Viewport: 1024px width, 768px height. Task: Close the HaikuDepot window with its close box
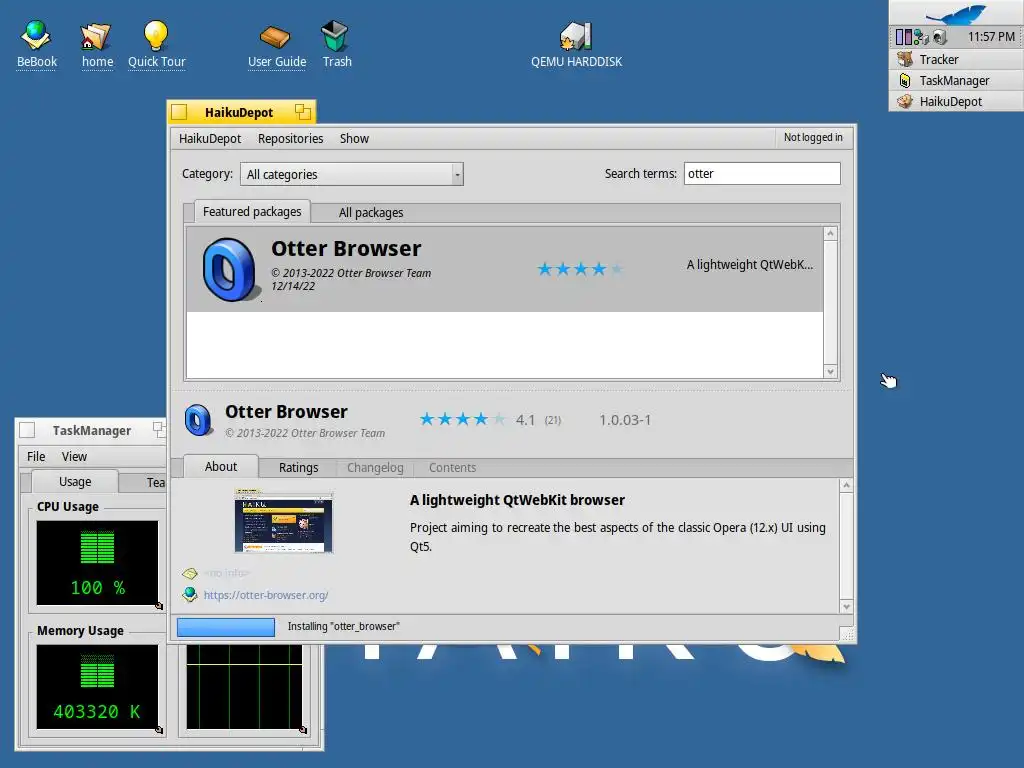pos(179,112)
